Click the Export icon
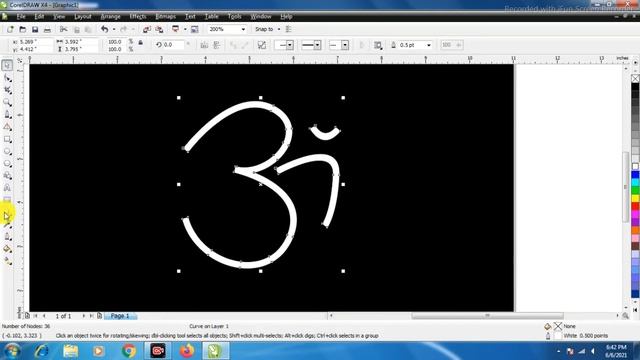The height and width of the screenshot is (360, 640). click(x=159, y=29)
